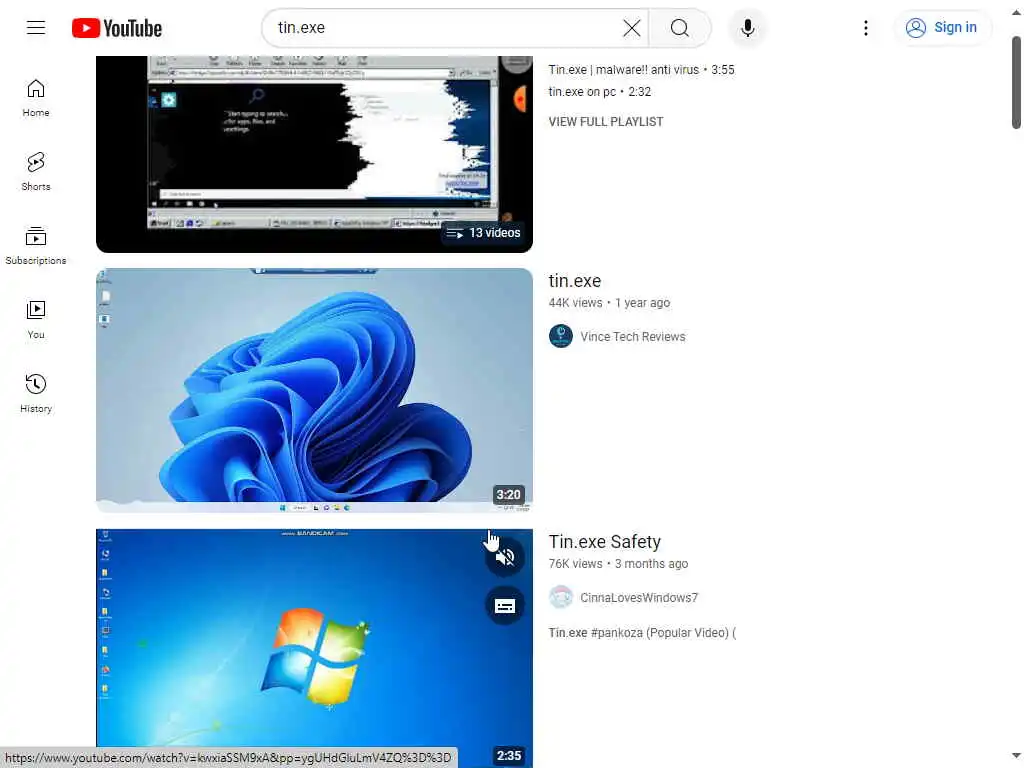The width and height of the screenshot is (1024, 768).
Task: Open Shorts in the sidebar
Action: pyautogui.click(x=36, y=172)
